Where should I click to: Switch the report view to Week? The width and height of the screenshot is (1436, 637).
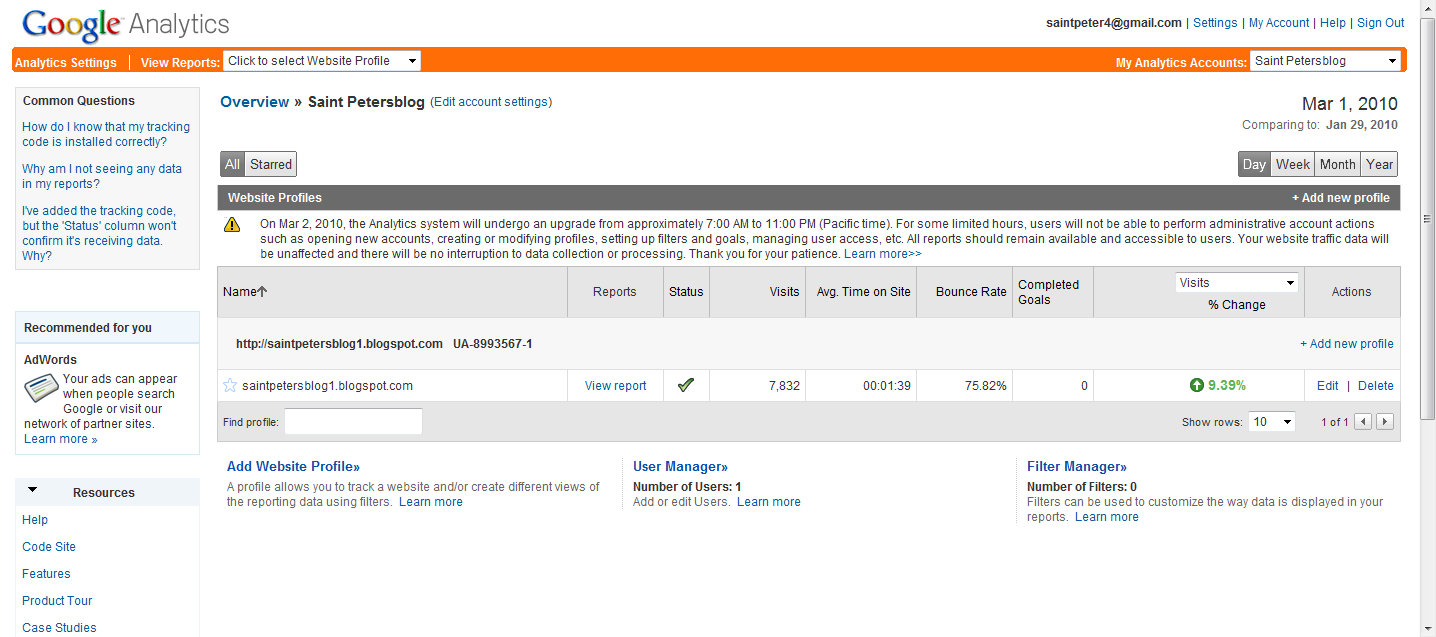[x=1292, y=163]
